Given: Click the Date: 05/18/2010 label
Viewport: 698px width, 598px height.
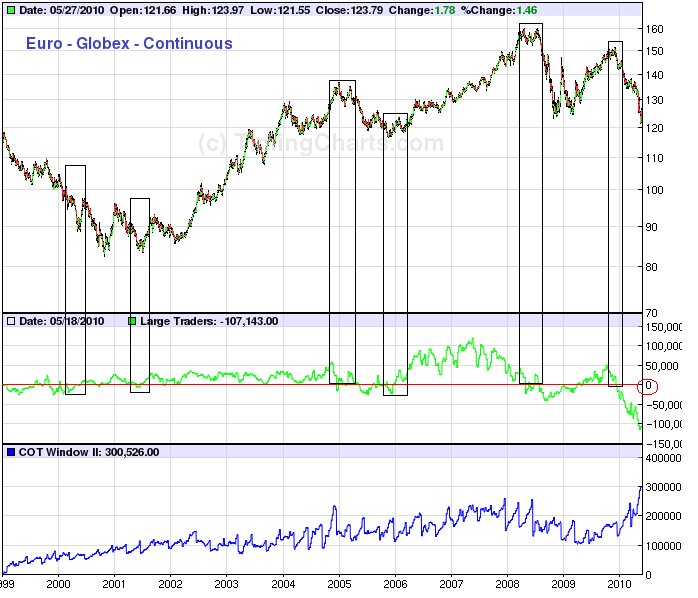Looking at the screenshot, I should pos(61,321).
